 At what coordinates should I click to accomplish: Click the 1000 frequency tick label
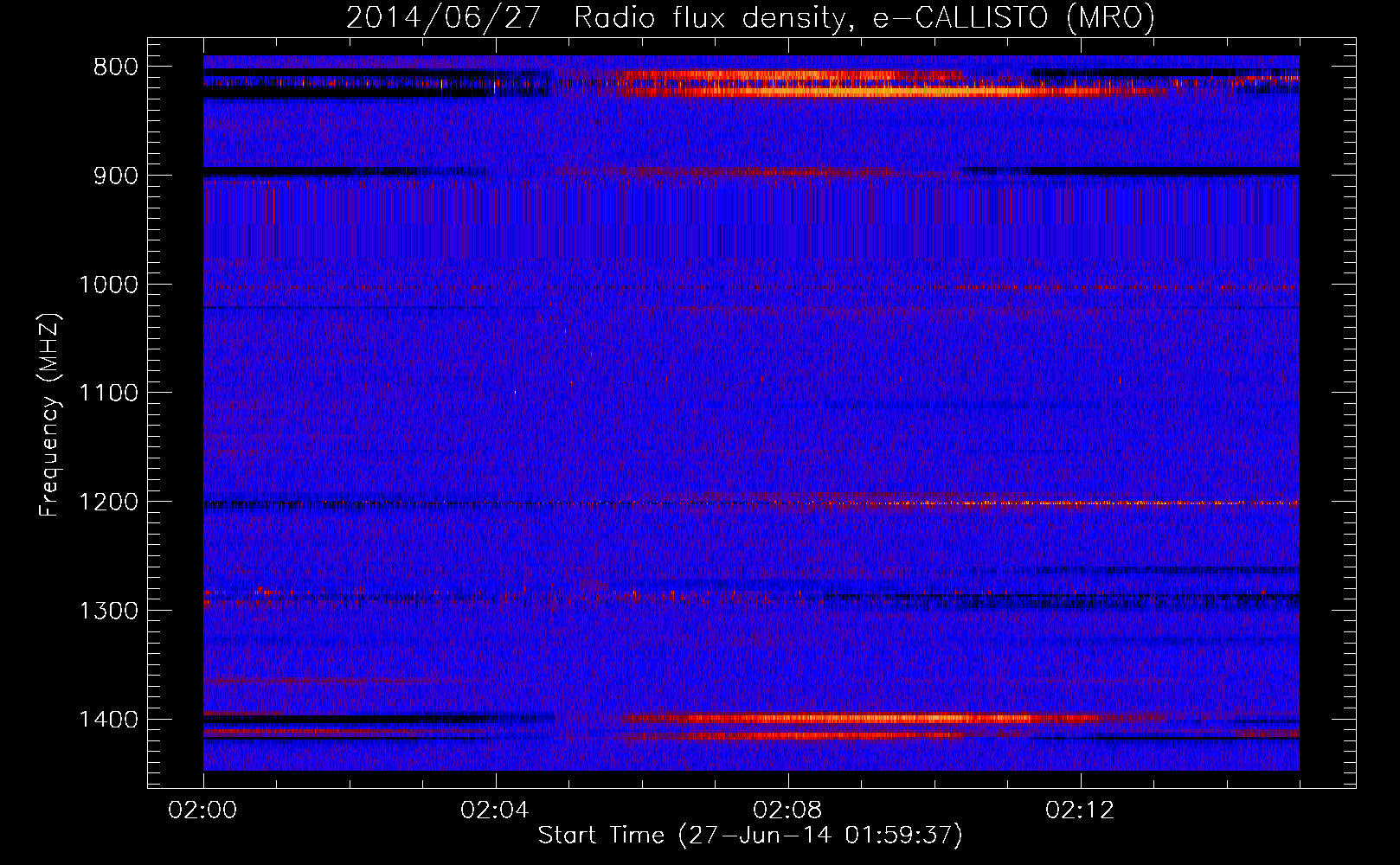(x=108, y=285)
